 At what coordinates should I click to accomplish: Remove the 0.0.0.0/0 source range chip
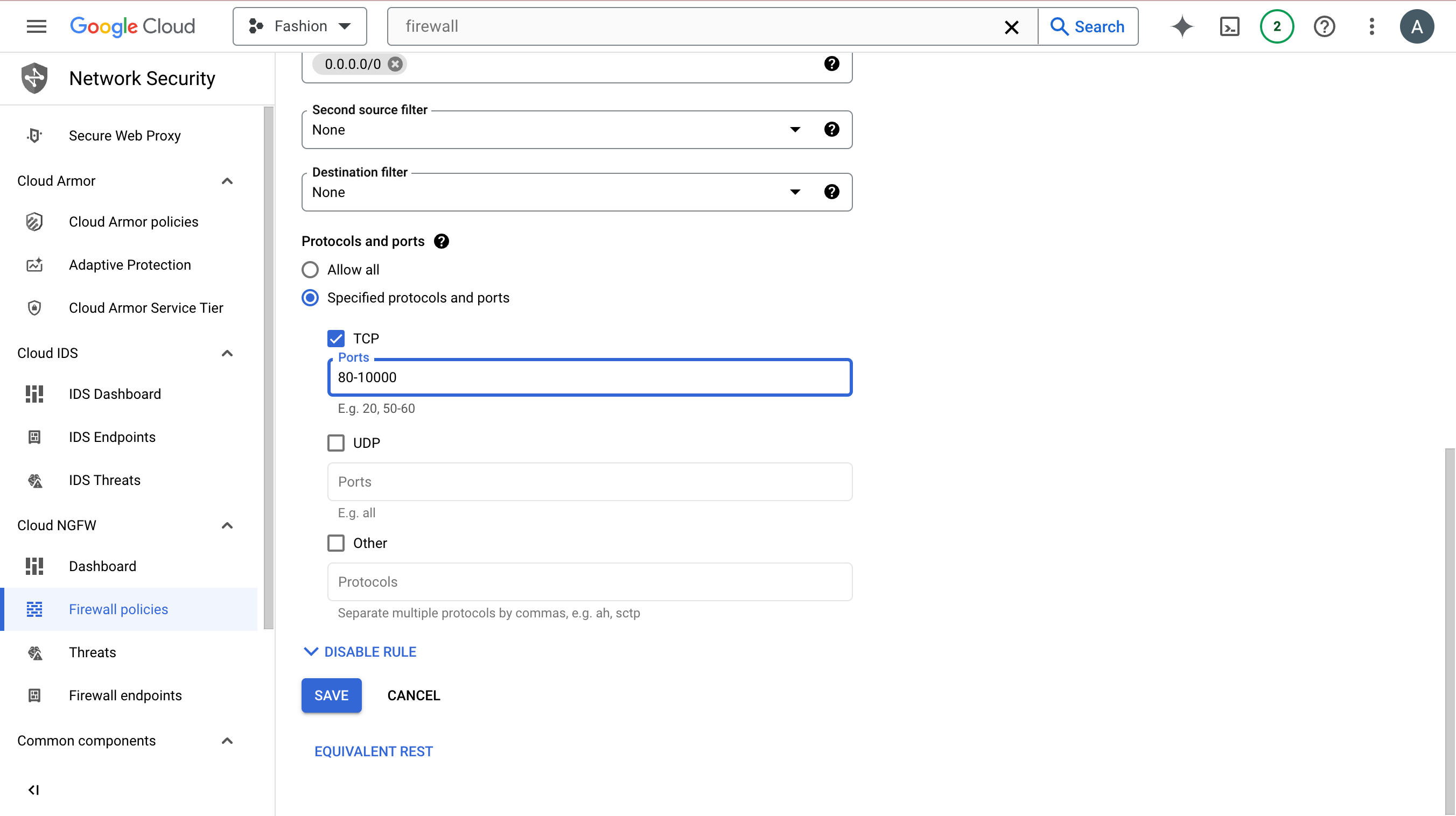coord(396,64)
